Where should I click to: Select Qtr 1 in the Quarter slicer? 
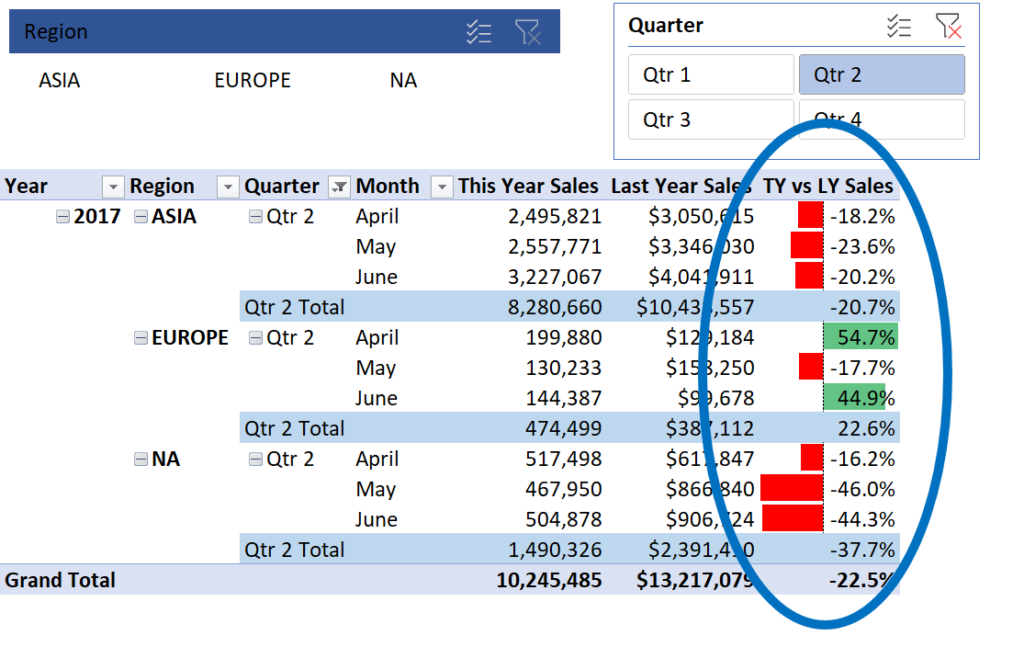[710, 74]
